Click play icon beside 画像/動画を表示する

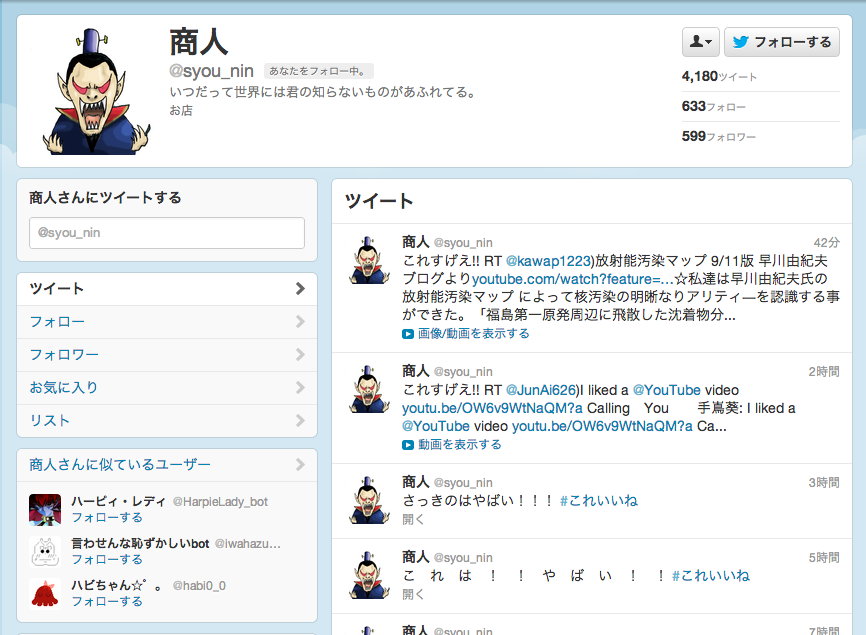[408, 334]
